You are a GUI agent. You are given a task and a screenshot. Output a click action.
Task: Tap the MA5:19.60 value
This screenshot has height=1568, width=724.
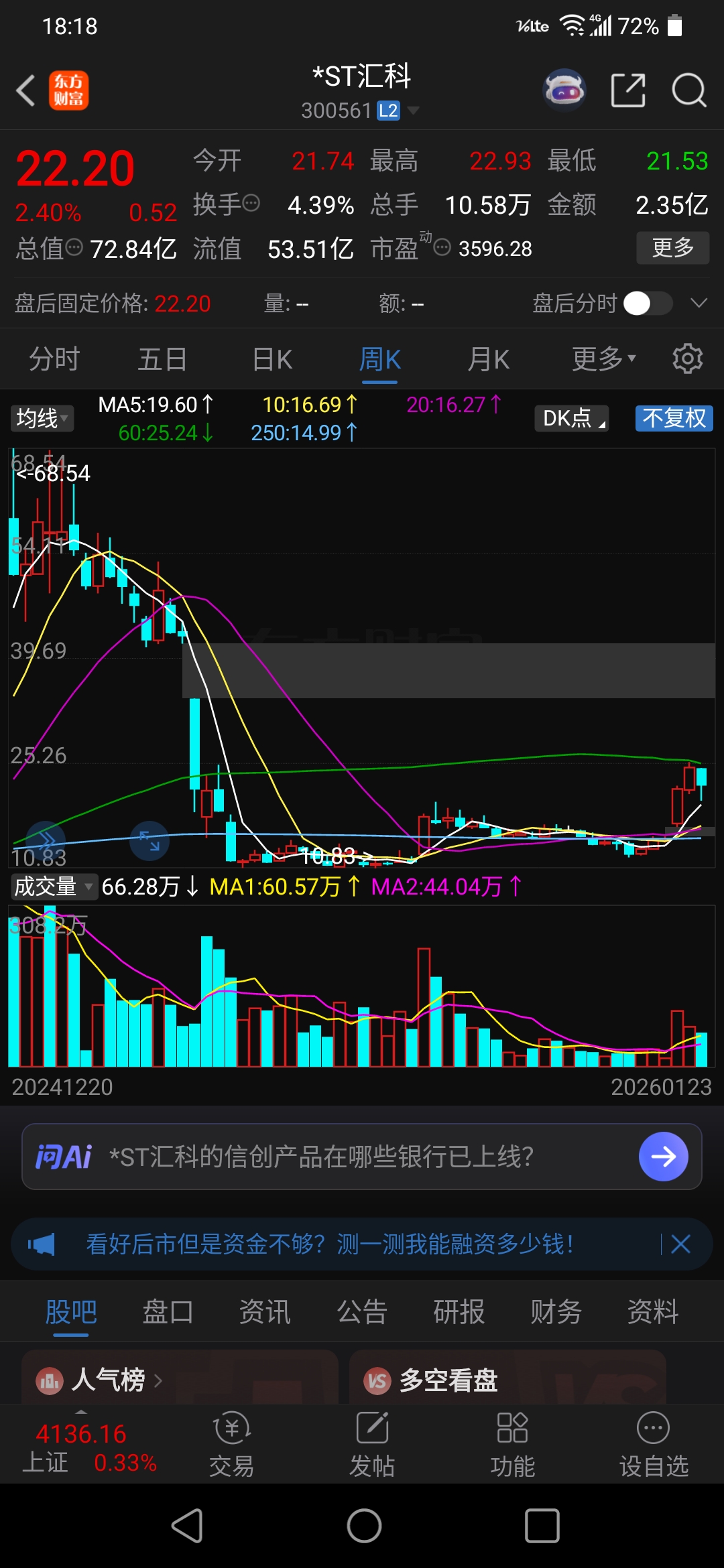pos(156,405)
